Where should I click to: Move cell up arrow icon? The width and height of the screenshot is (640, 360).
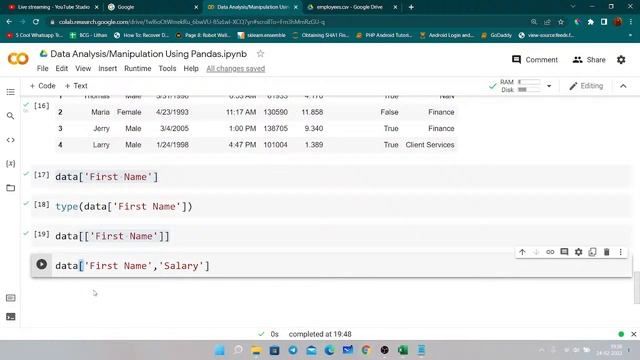tap(522, 252)
